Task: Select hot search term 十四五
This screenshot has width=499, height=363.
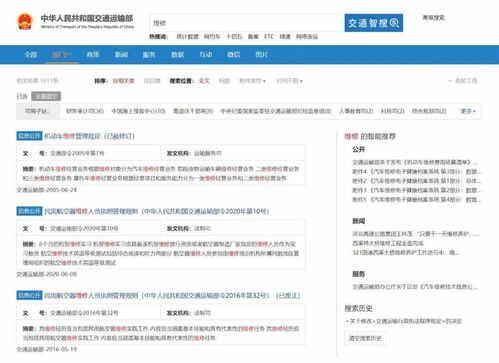Action: 234,37
